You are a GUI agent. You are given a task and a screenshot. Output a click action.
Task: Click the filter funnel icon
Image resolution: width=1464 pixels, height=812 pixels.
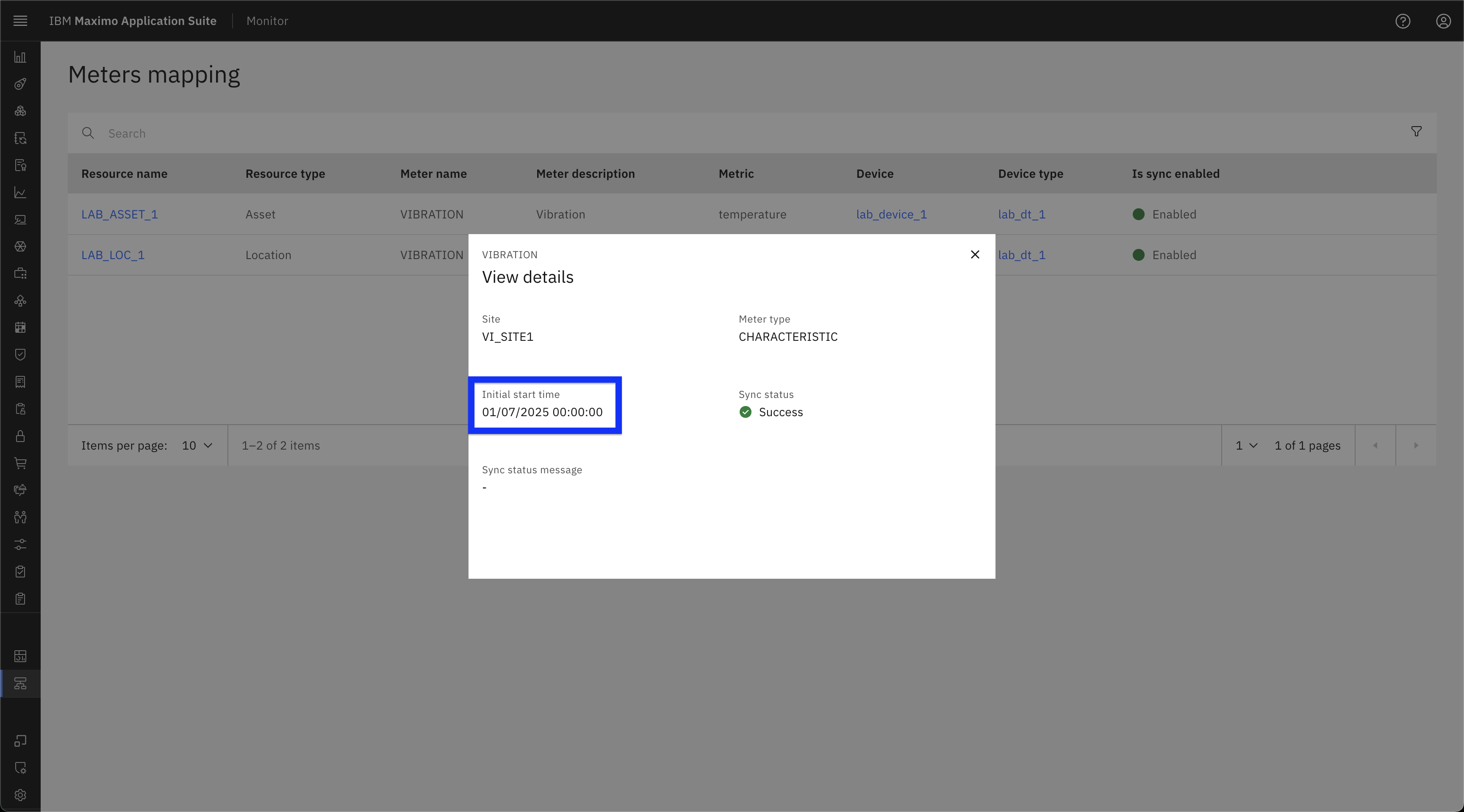coord(1416,132)
